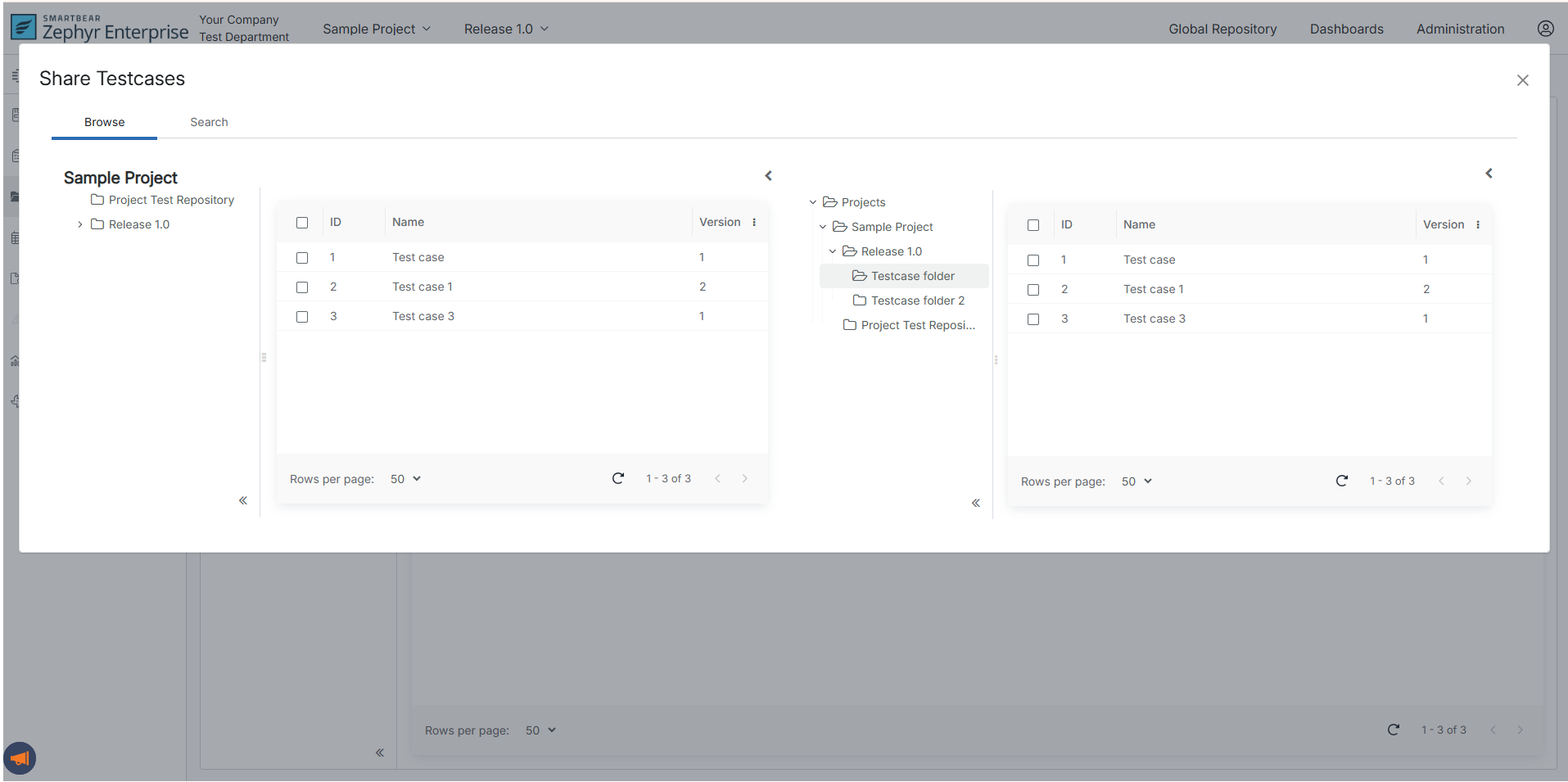
Task: Open the Dashboards menu
Action: 1346,29
